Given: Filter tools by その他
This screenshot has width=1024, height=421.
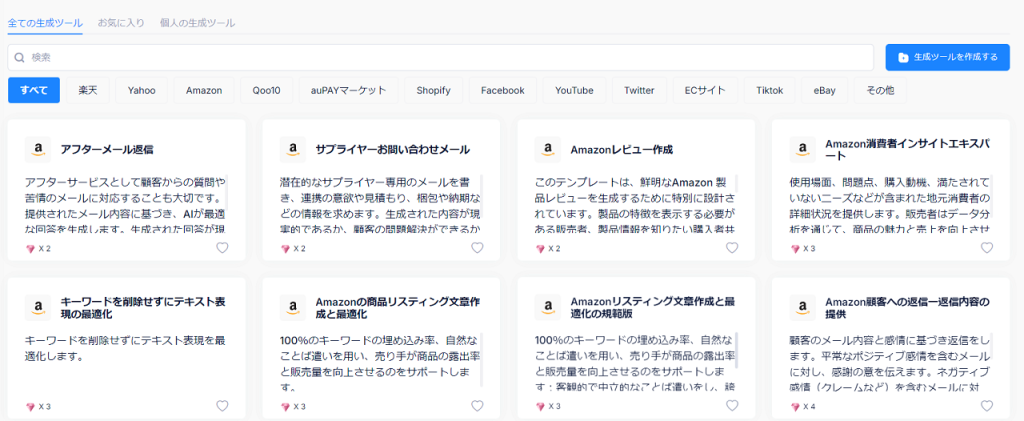Looking at the screenshot, I should click(880, 90).
